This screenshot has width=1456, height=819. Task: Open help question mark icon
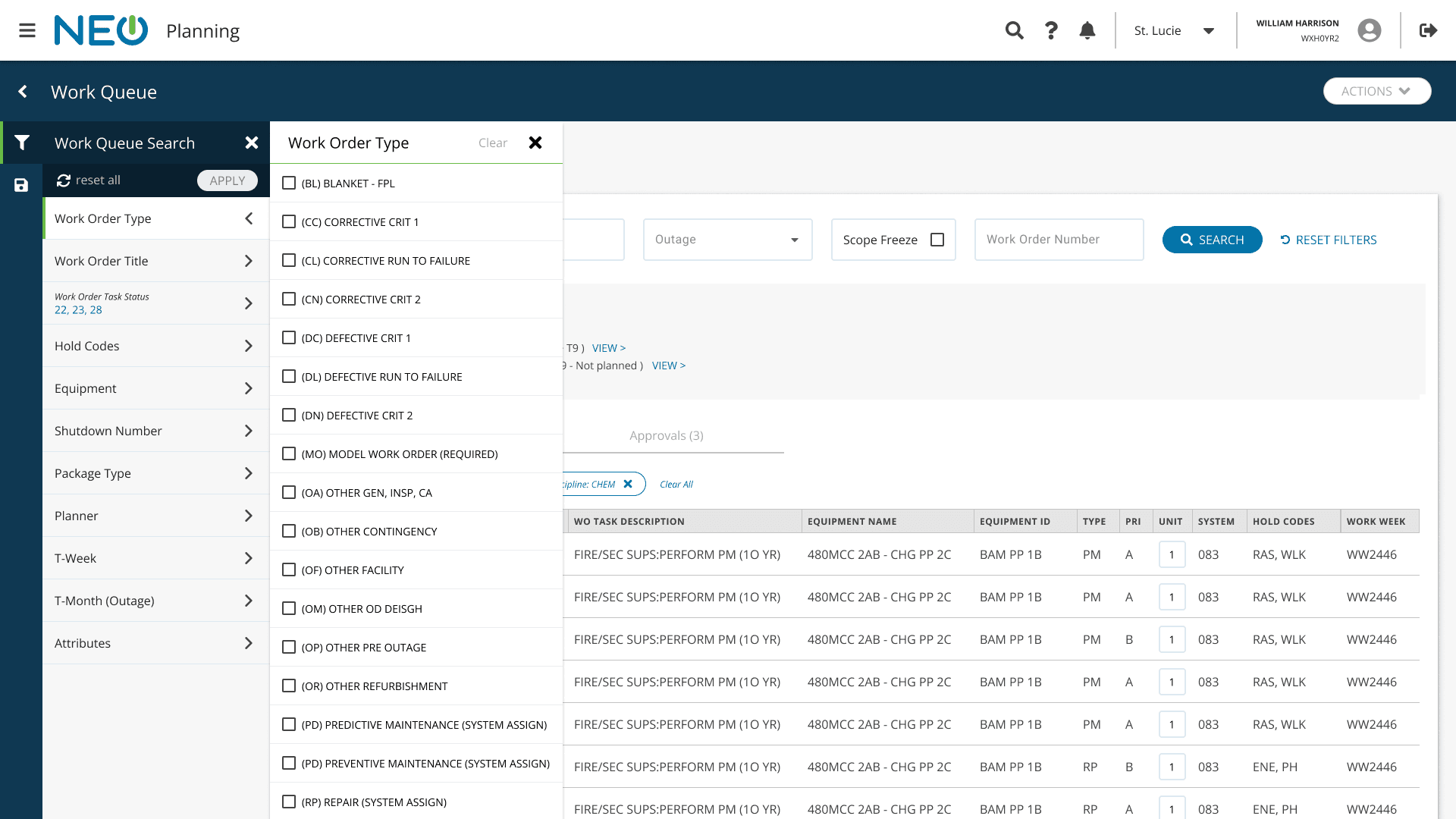[x=1050, y=30]
